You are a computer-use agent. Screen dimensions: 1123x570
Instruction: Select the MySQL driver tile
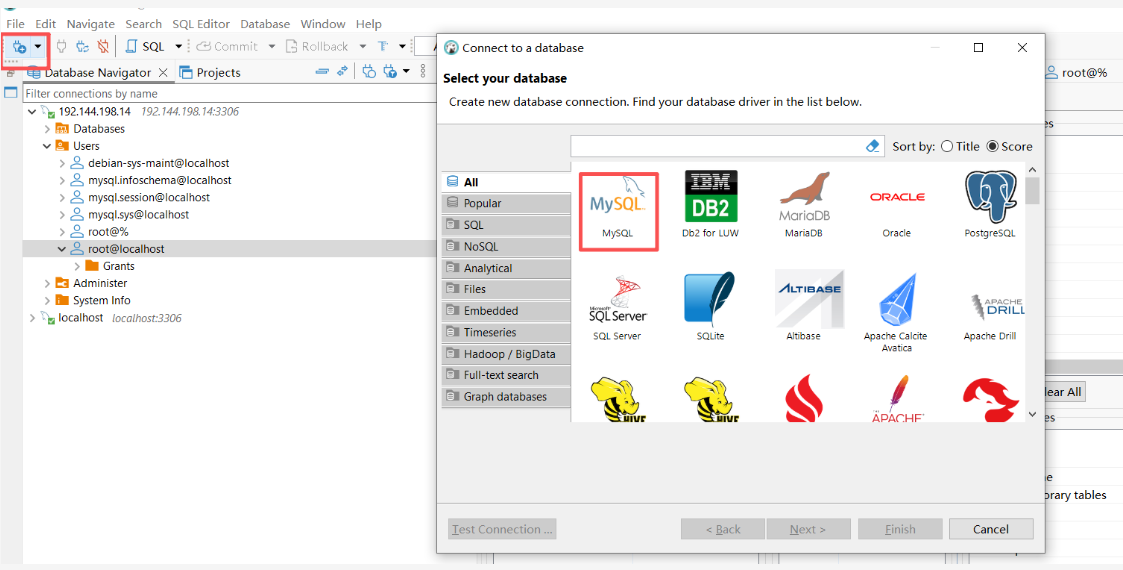pos(618,211)
